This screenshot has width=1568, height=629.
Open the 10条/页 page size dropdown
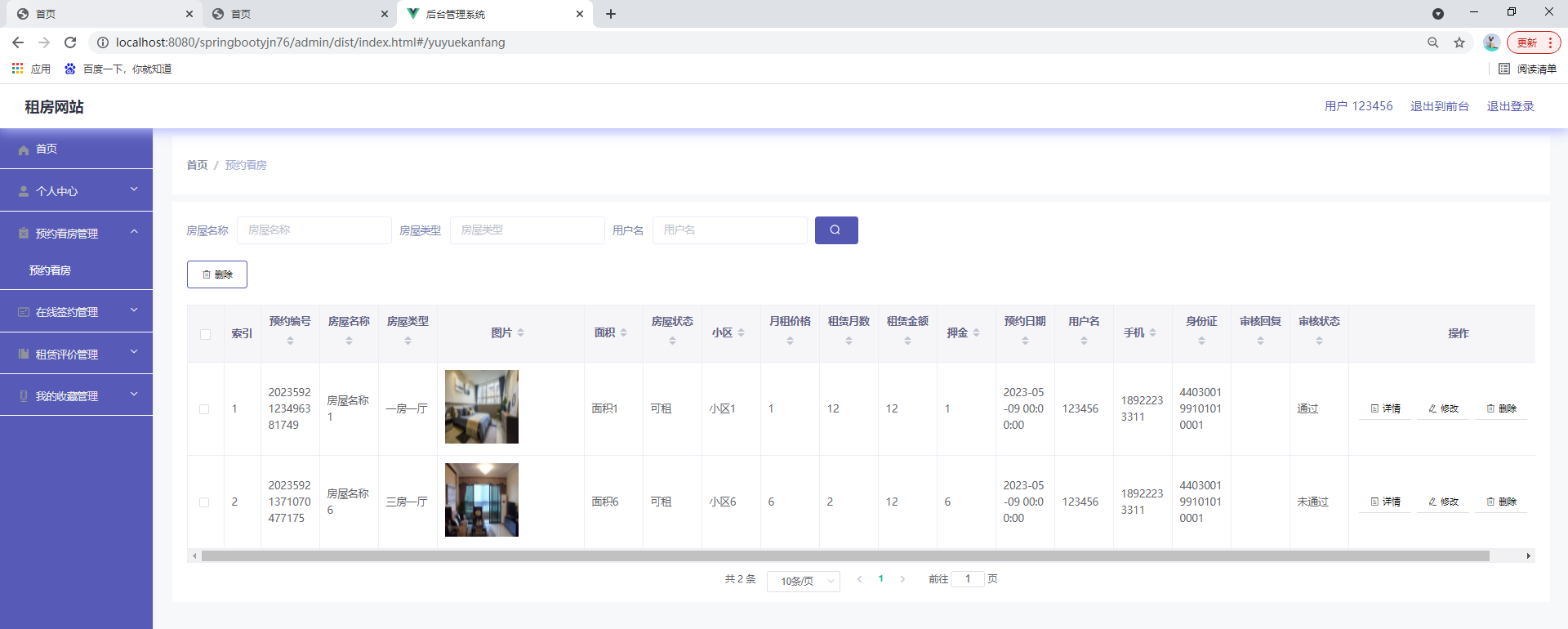click(804, 581)
